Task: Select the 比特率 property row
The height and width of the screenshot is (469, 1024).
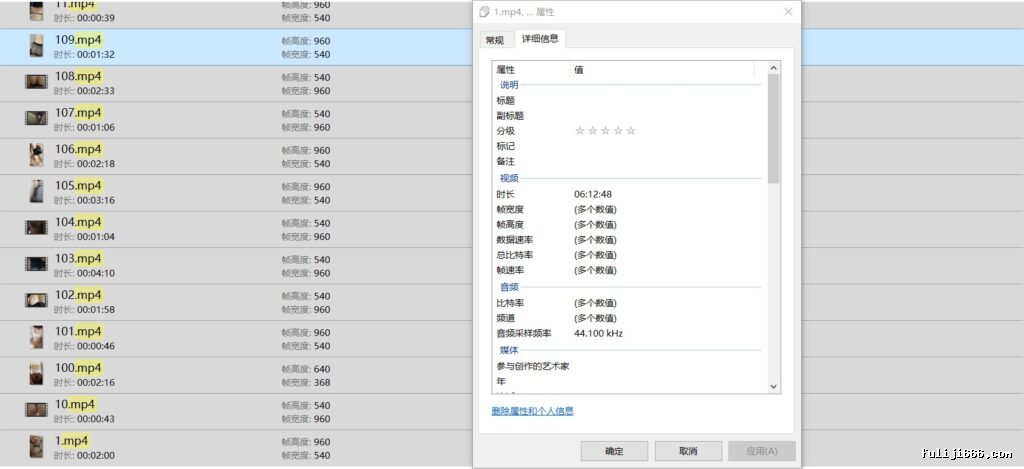Action: [630, 303]
